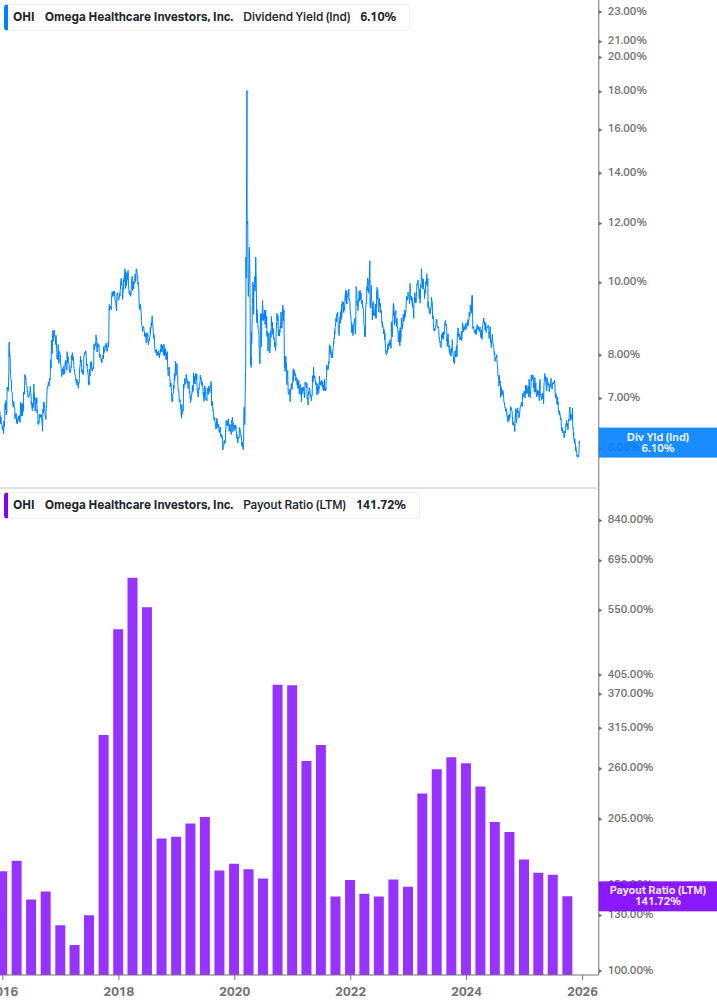Screen dimensions: 717x1005
Task: Click the 405.00% payout axis label
Action: pyautogui.click(x=630, y=674)
